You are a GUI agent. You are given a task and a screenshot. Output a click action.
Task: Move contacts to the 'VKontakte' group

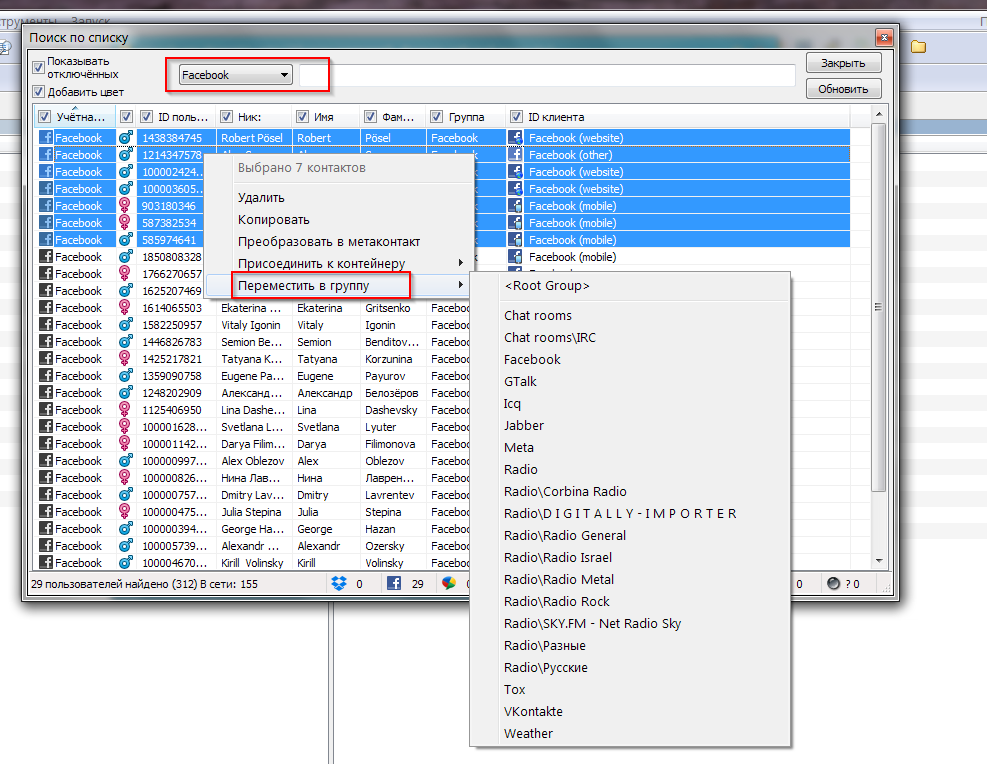[x=533, y=711]
